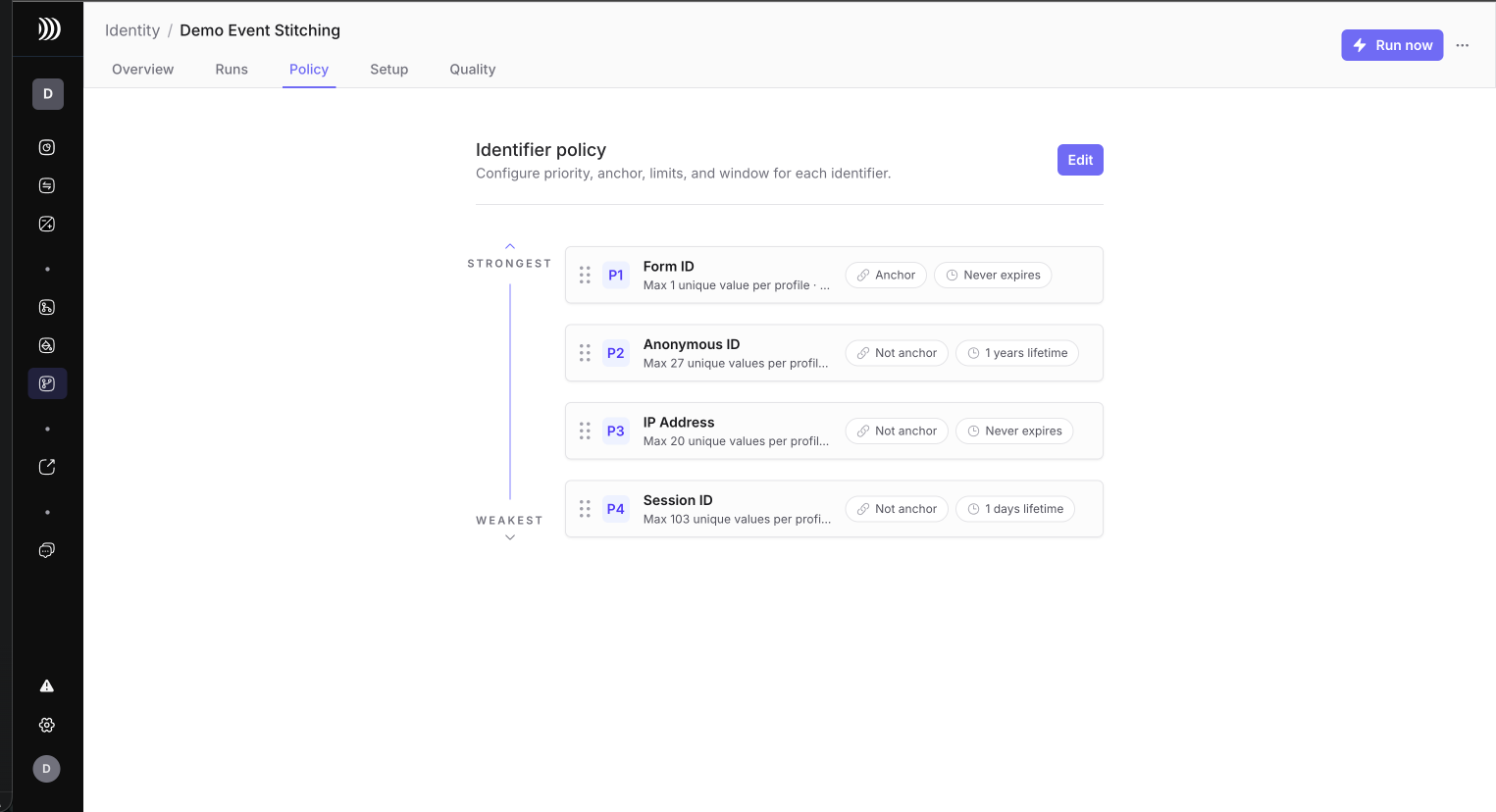The width and height of the screenshot is (1496, 812).
Task: Click the D user avatar at sidebar bottom
Action: (x=47, y=769)
